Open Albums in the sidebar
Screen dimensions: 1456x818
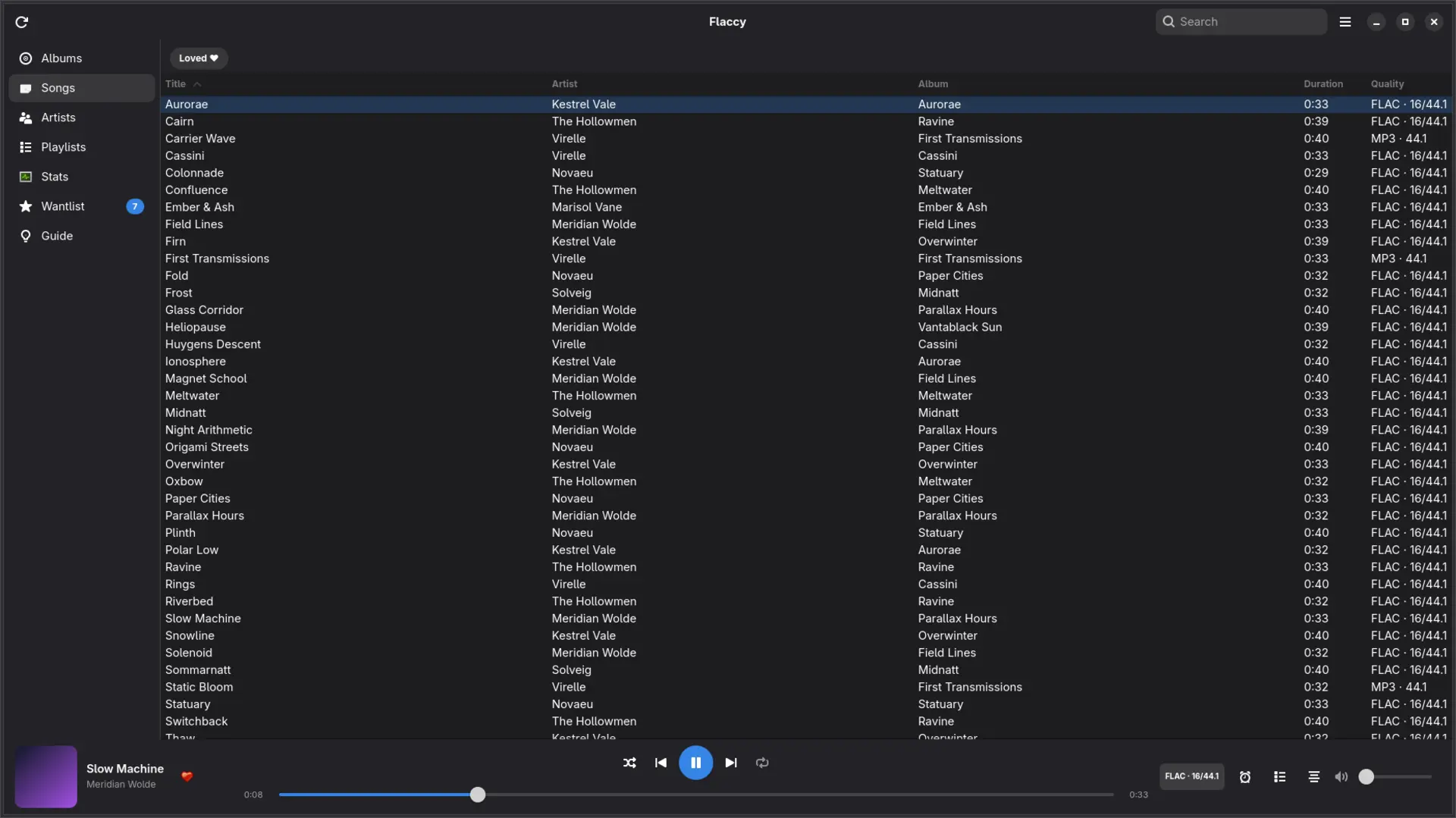(82, 58)
